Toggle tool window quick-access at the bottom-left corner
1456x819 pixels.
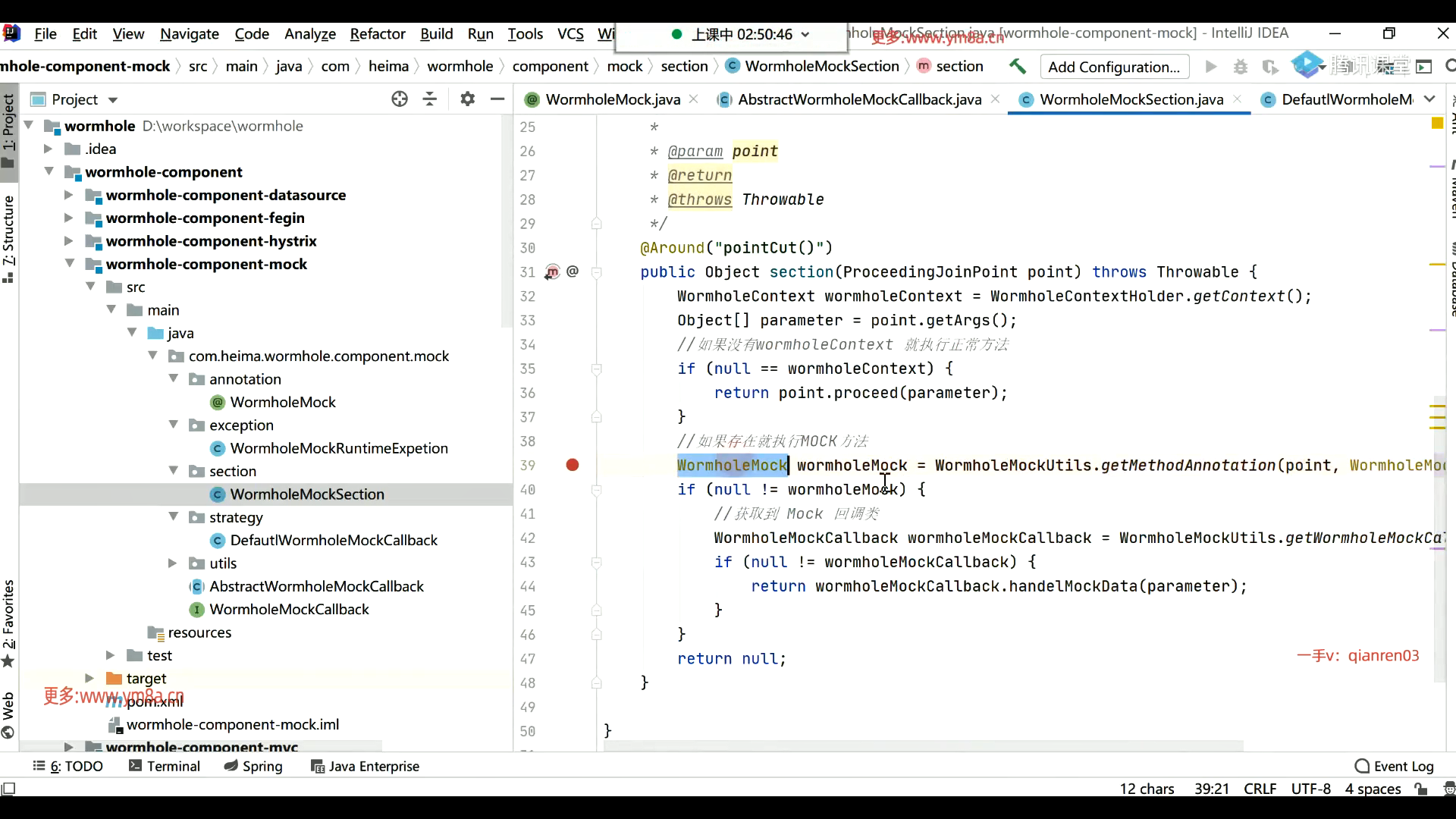(x=8, y=789)
